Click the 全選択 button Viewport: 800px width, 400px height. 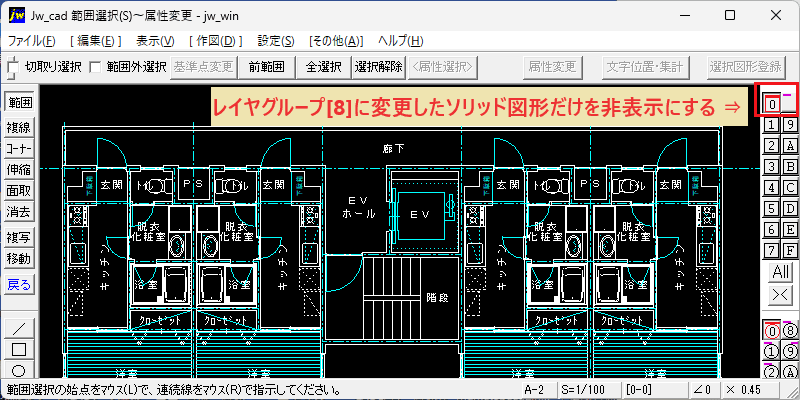324,67
